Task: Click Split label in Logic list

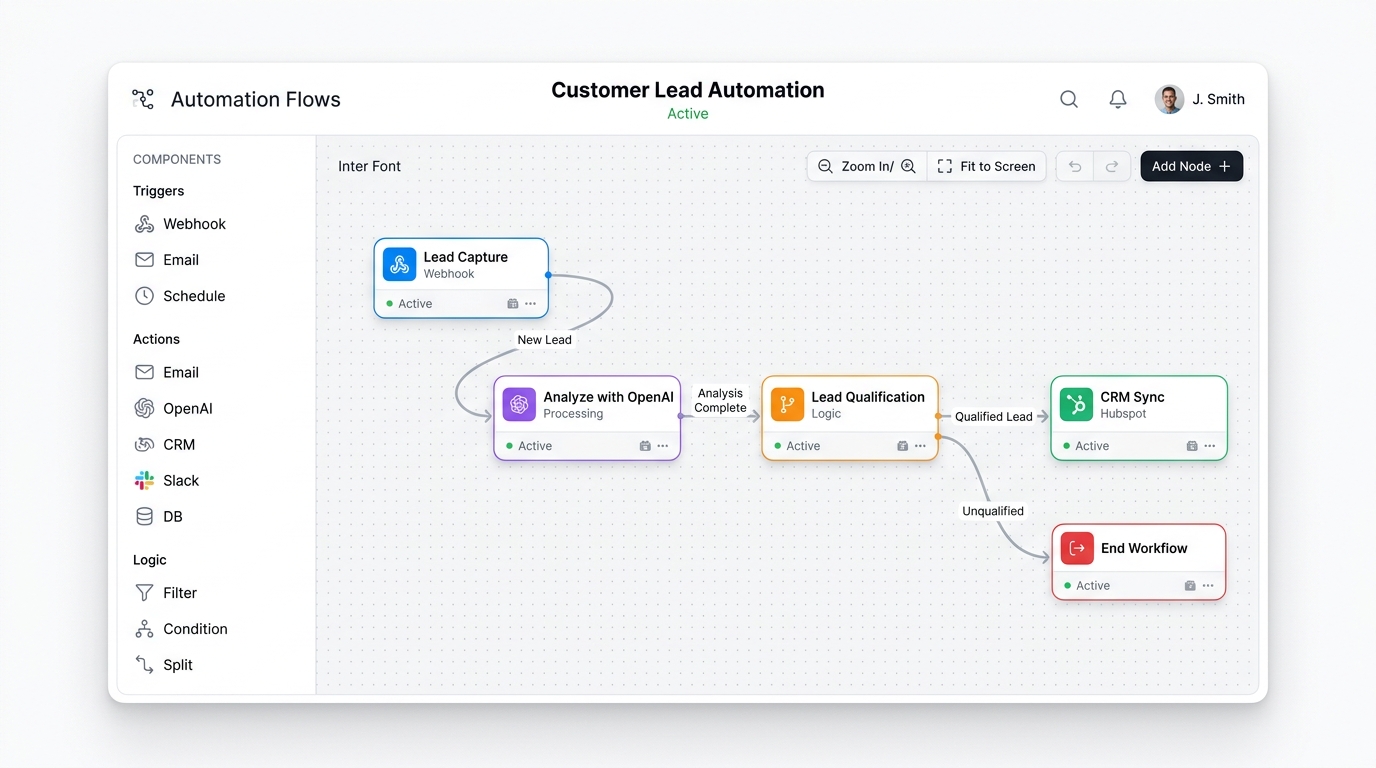Action: coord(178,665)
